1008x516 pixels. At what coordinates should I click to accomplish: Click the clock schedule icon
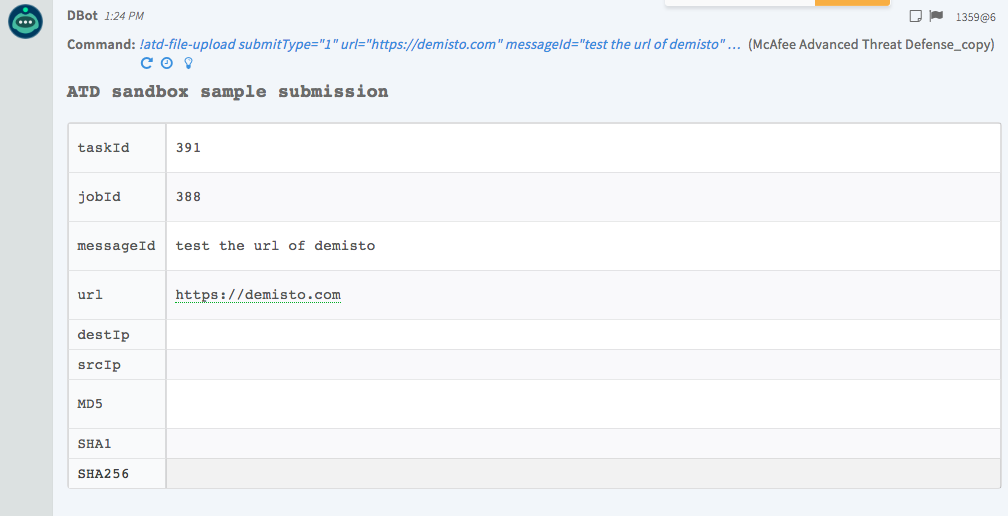(166, 63)
